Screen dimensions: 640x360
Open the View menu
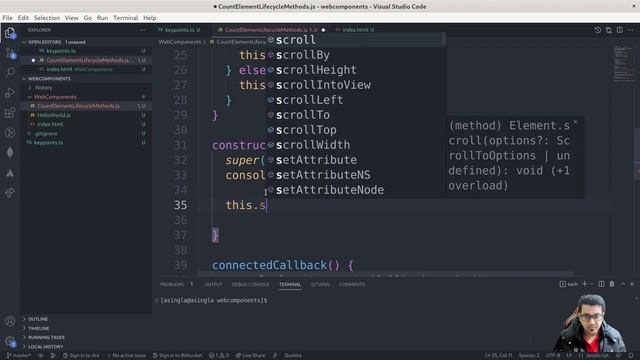point(71,18)
